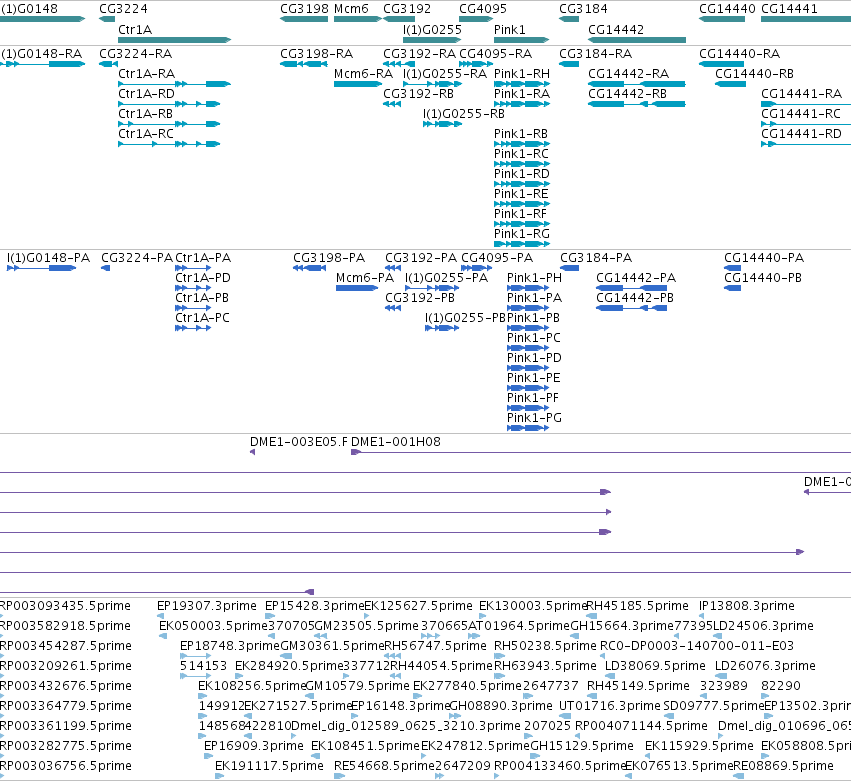This screenshot has width=851, height=781.
Task: Select the CG14441-RC transcript label
Action: point(801,114)
